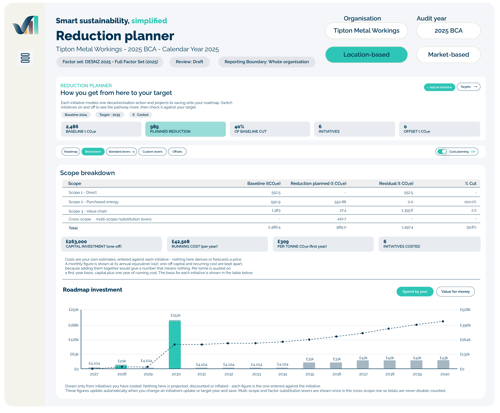Select the Scope 1 - Direct row

pyautogui.click(x=271, y=193)
